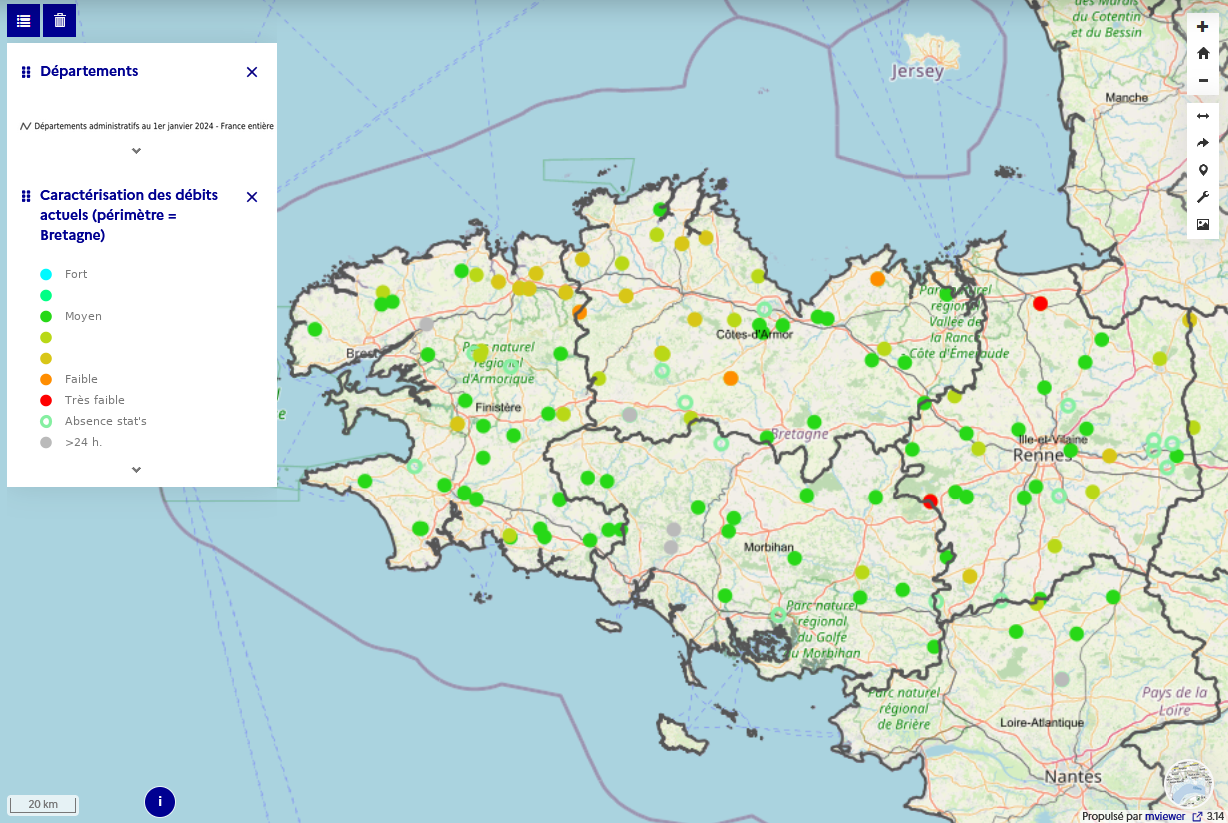
Task: Activate the horizontal measure arrows tool
Action: coord(1202,116)
